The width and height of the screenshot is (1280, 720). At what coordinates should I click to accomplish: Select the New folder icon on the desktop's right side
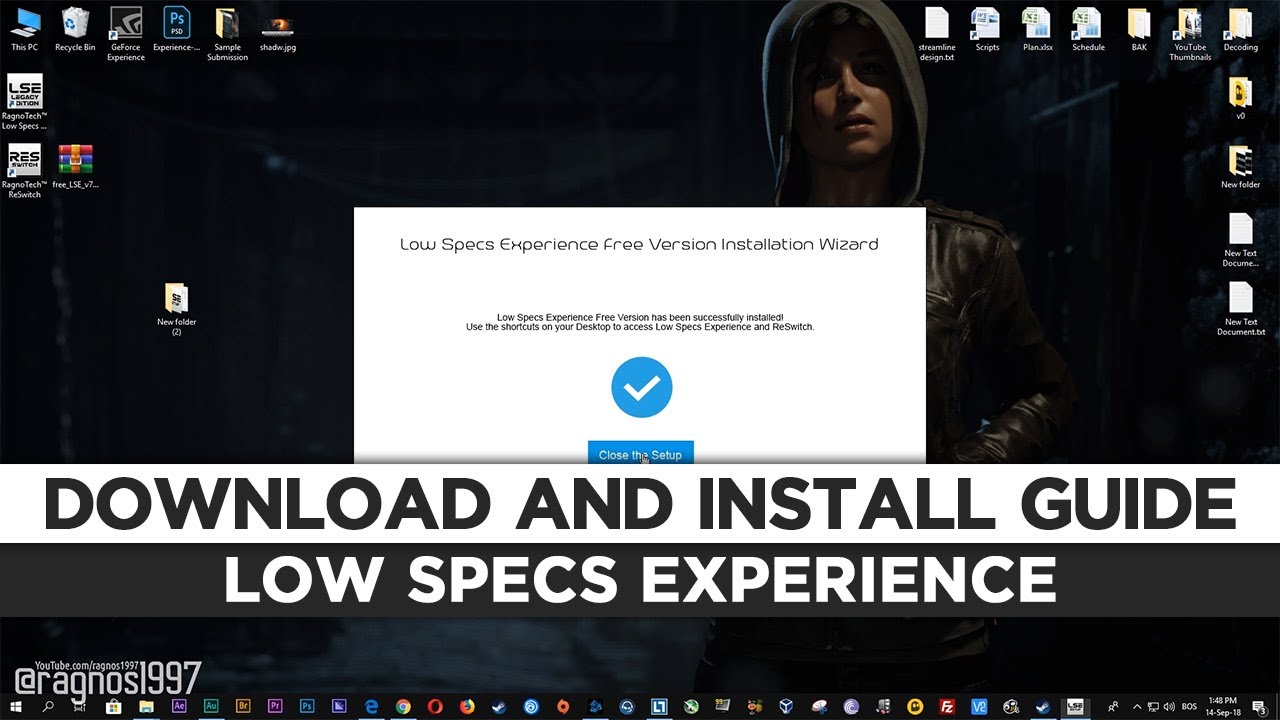point(1241,166)
